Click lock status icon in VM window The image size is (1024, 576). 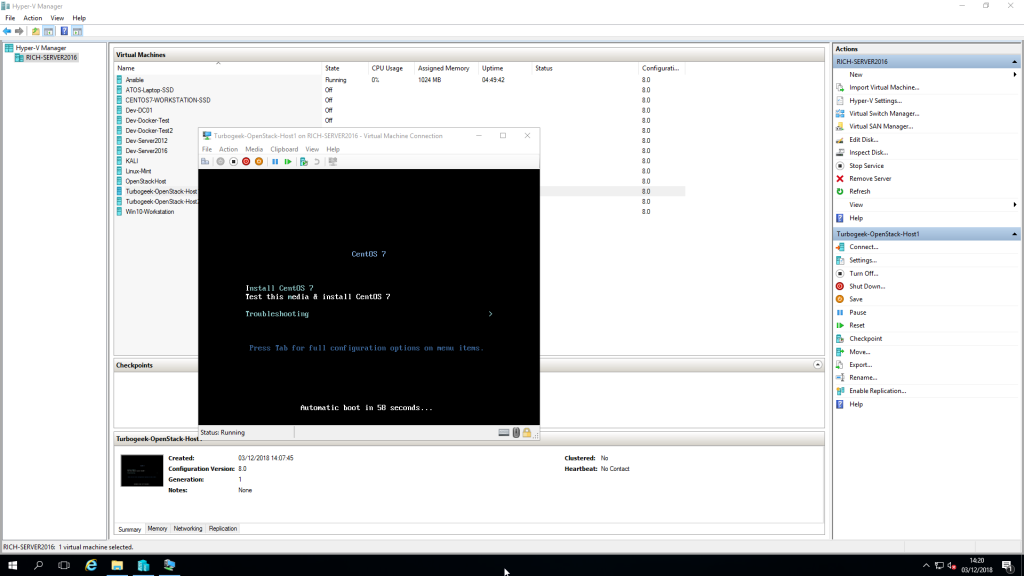click(x=526, y=432)
